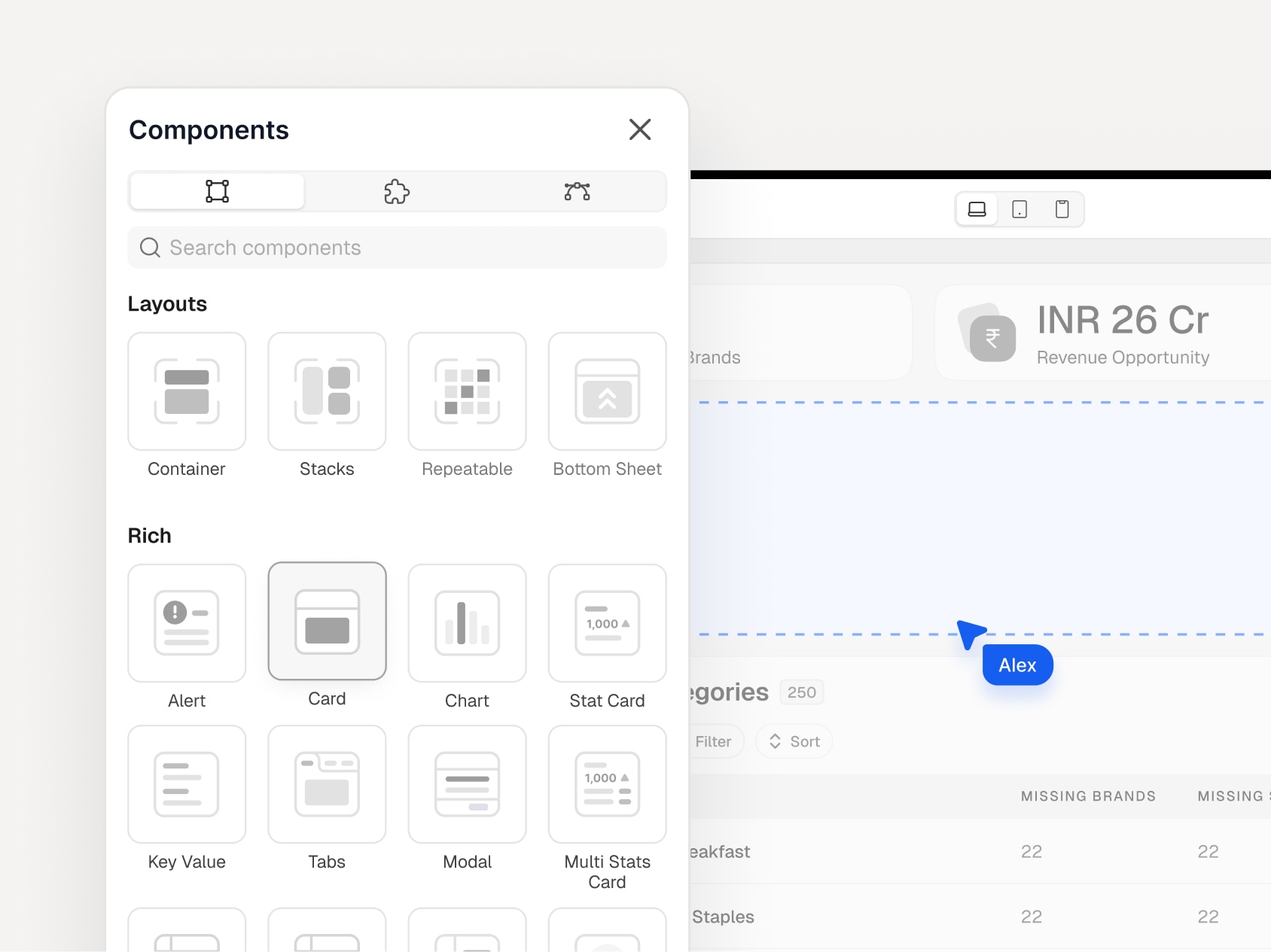This screenshot has width=1271, height=952.
Task: Click the Layouts section heading
Action: click(167, 304)
